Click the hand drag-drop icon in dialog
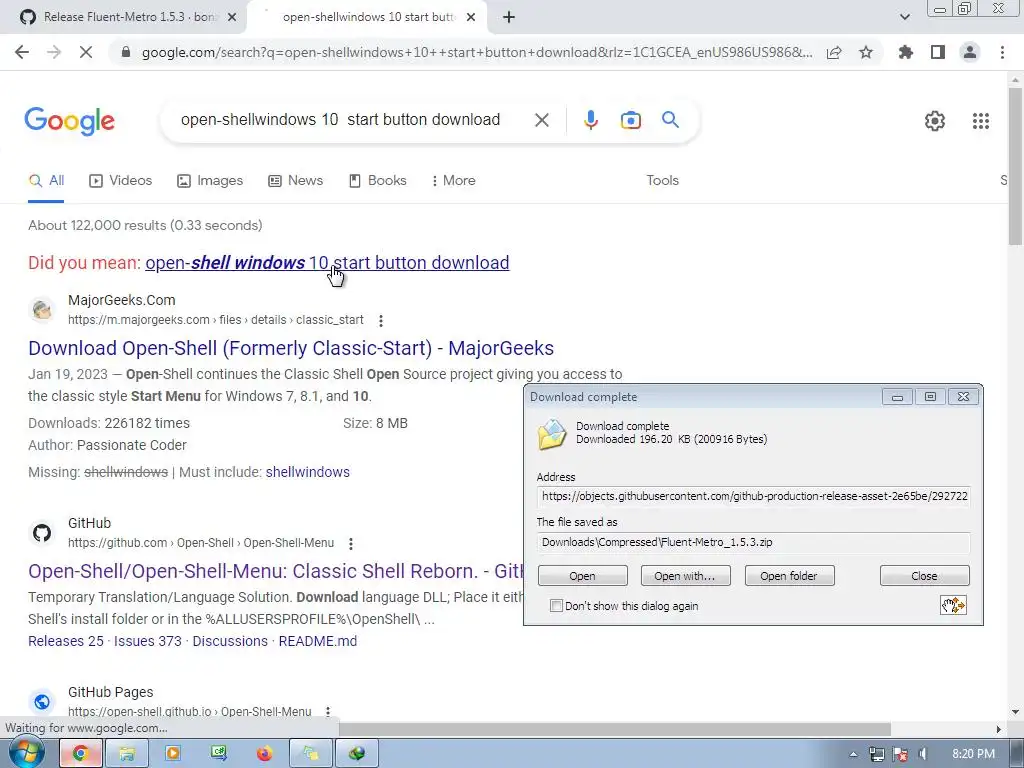1024x768 pixels. pos(953,605)
